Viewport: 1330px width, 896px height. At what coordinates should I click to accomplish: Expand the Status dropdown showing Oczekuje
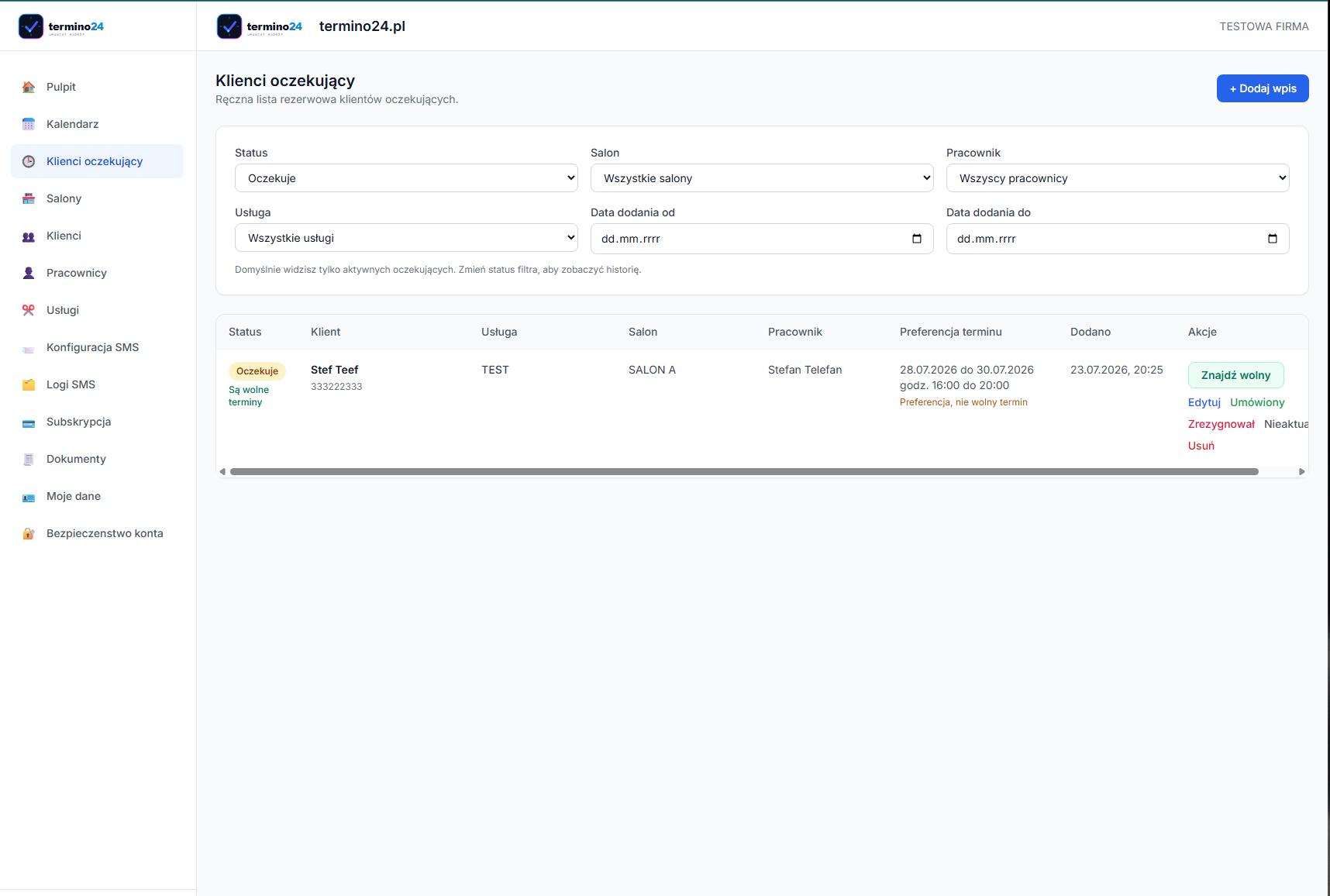pyautogui.click(x=406, y=178)
